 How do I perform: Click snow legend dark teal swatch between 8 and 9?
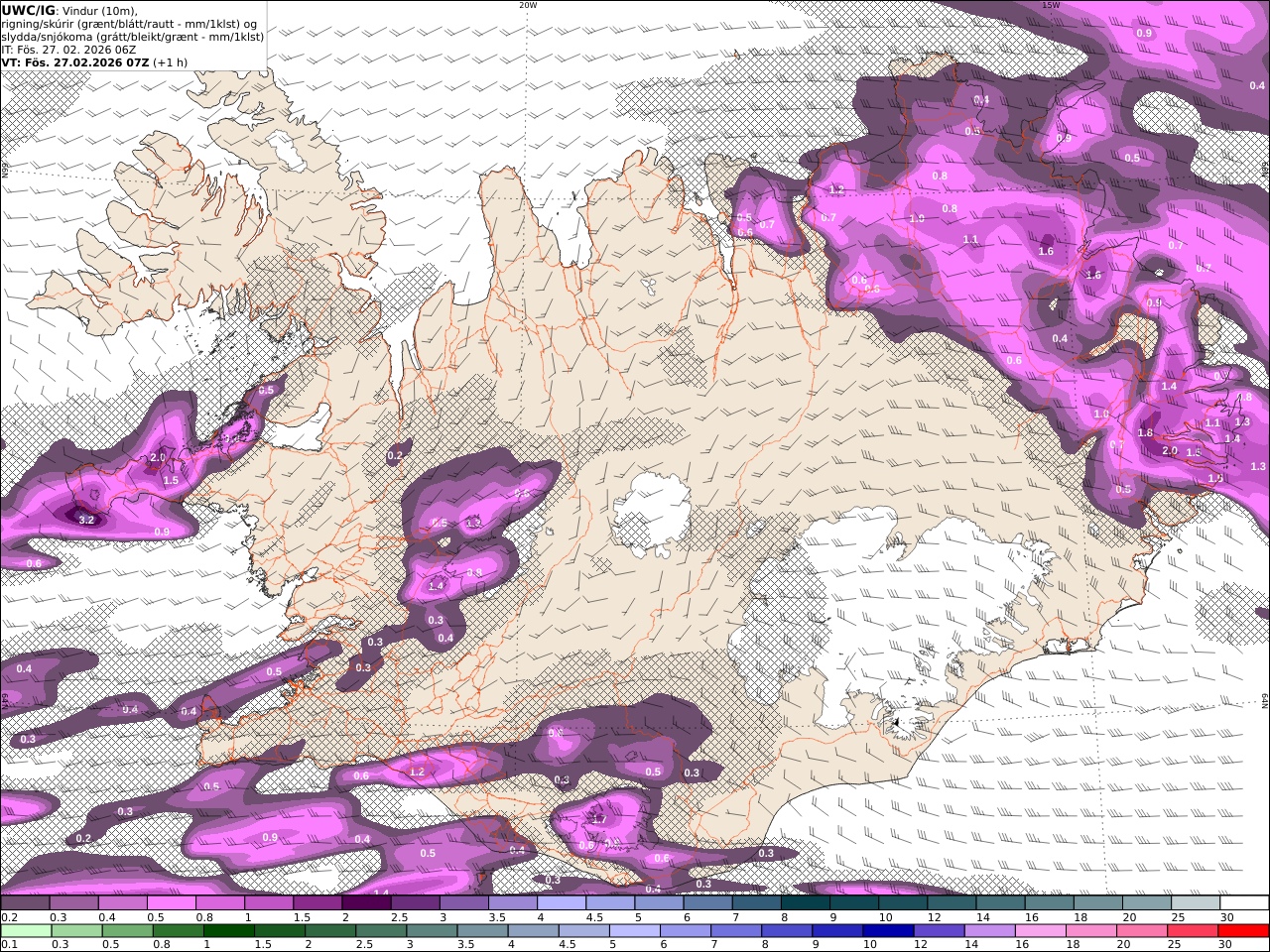(806, 903)
